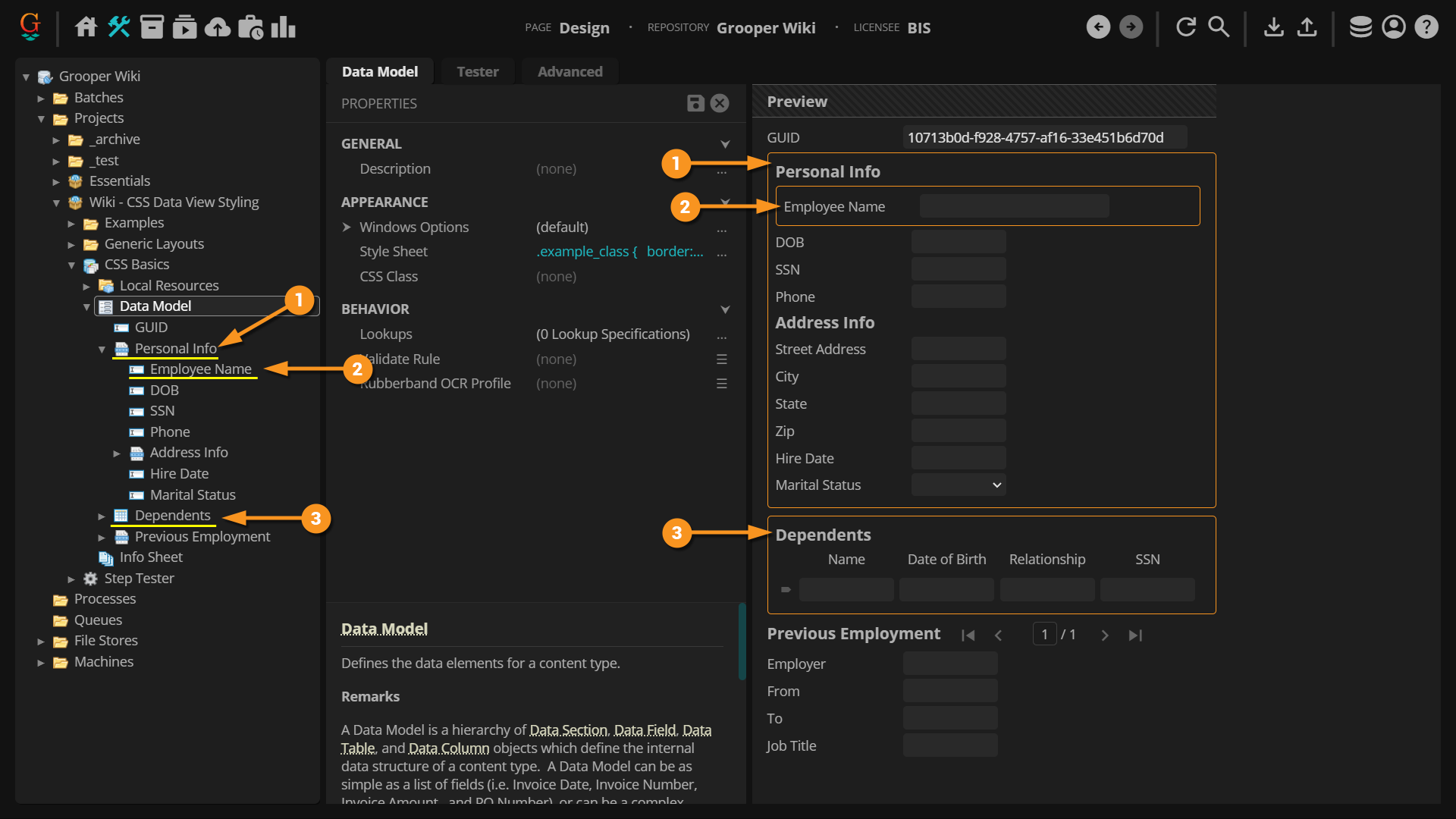
Task: Switch to the Advanced tab
Action: click(570, 72)
